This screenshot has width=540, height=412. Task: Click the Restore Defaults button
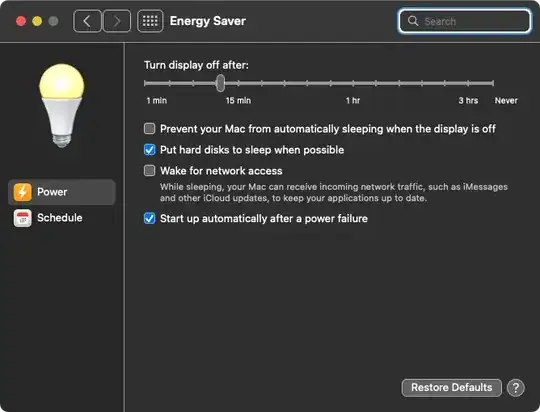coord(451,388)
